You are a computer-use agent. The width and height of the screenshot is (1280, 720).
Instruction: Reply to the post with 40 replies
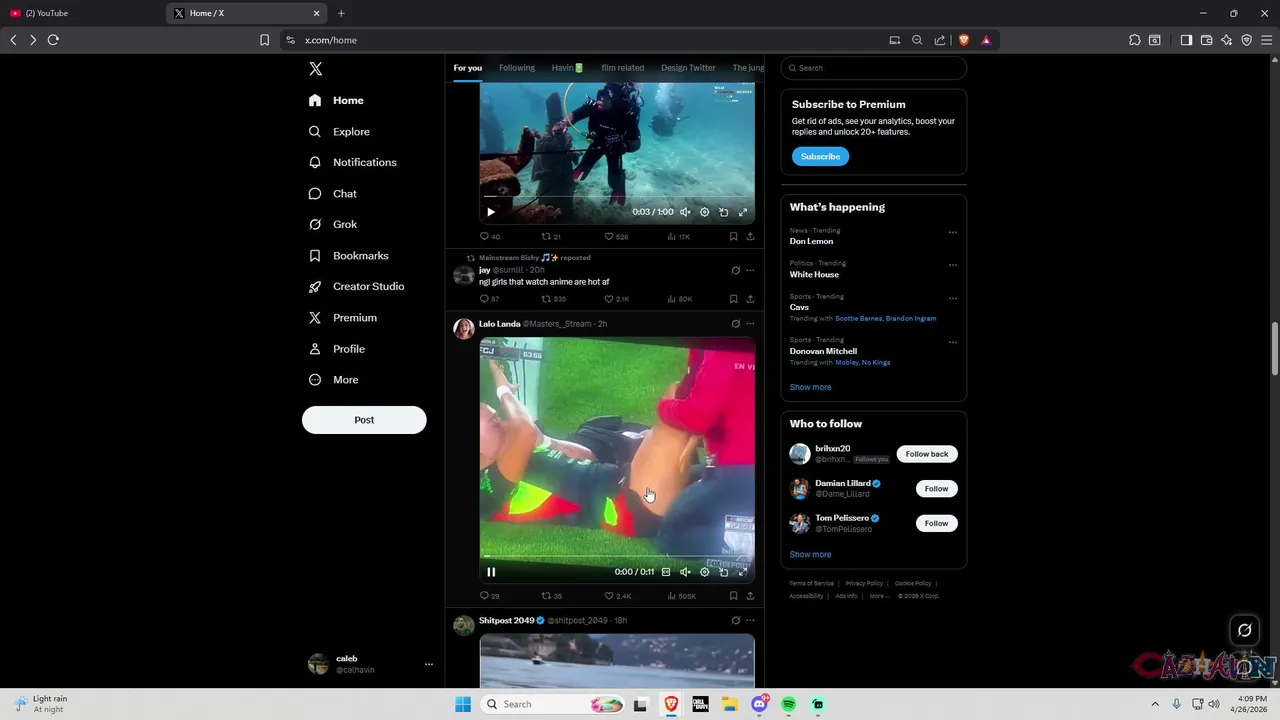(x=489, y=237)
